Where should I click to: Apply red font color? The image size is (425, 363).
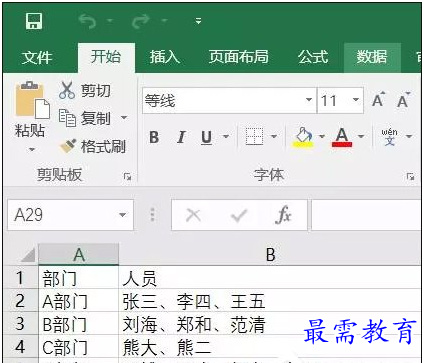(342, 137)
